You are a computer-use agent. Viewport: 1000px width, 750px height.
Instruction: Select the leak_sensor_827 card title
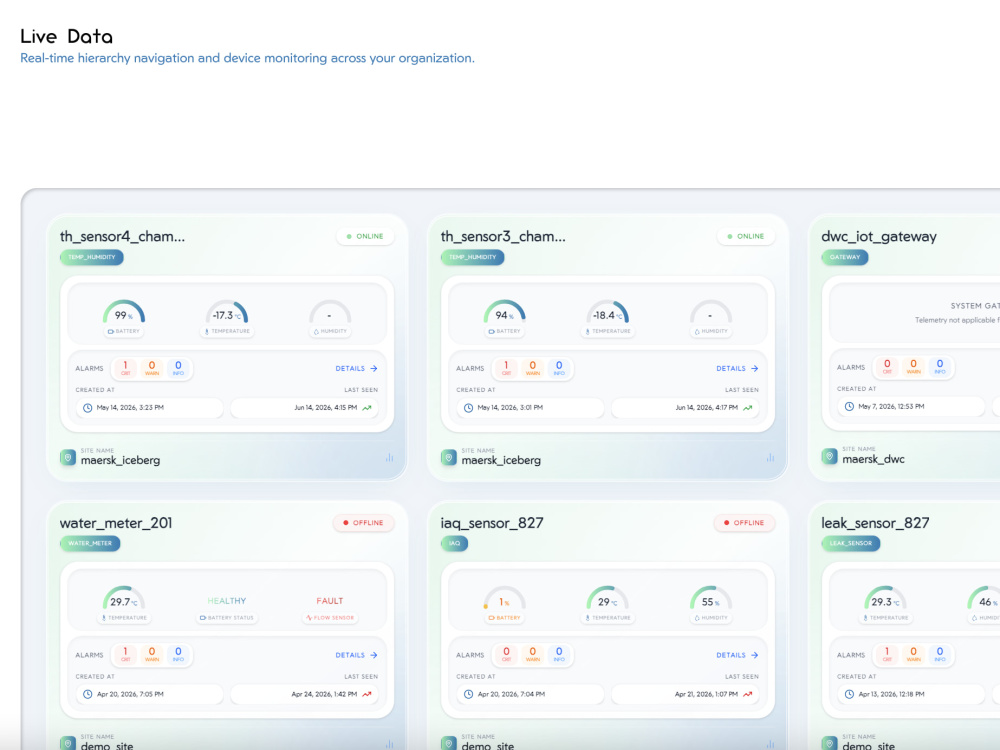point(875,523)
